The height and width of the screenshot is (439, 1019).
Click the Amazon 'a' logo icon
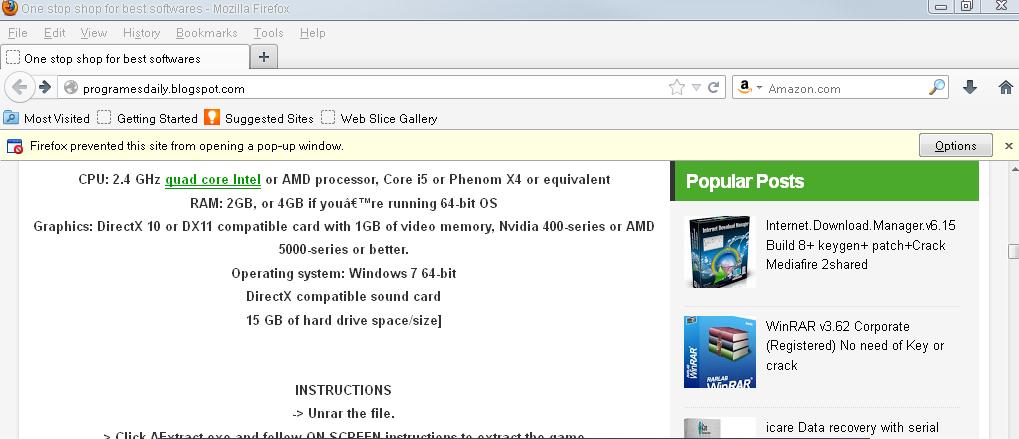pyautogui.click(x=745, y=87)
